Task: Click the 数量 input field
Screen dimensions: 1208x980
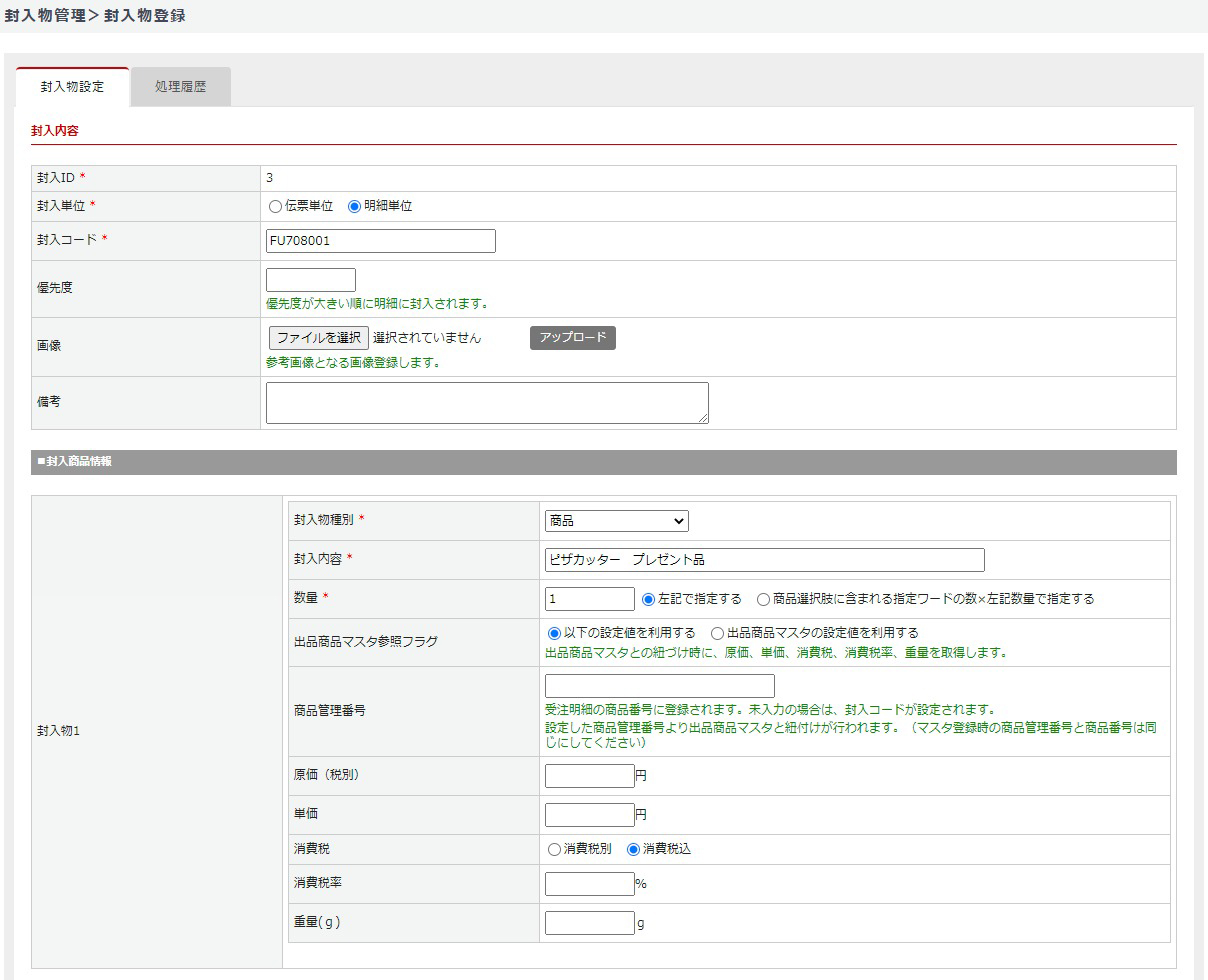Action: (x=589, y=599)
